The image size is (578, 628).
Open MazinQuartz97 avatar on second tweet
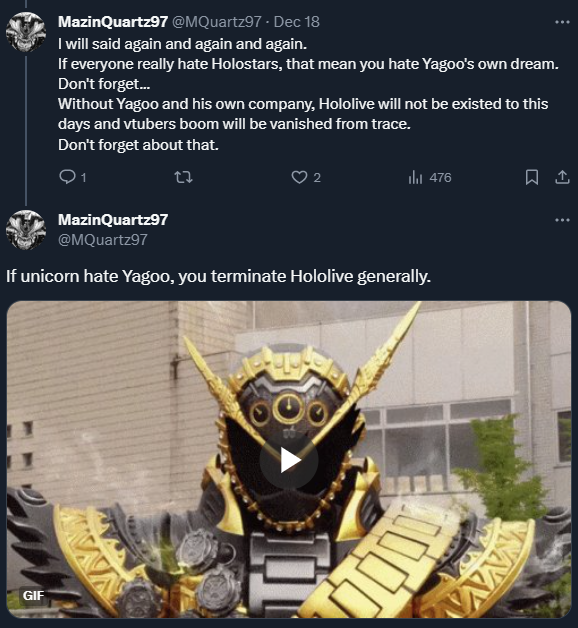pyautogui.click(x=26, y=230)
